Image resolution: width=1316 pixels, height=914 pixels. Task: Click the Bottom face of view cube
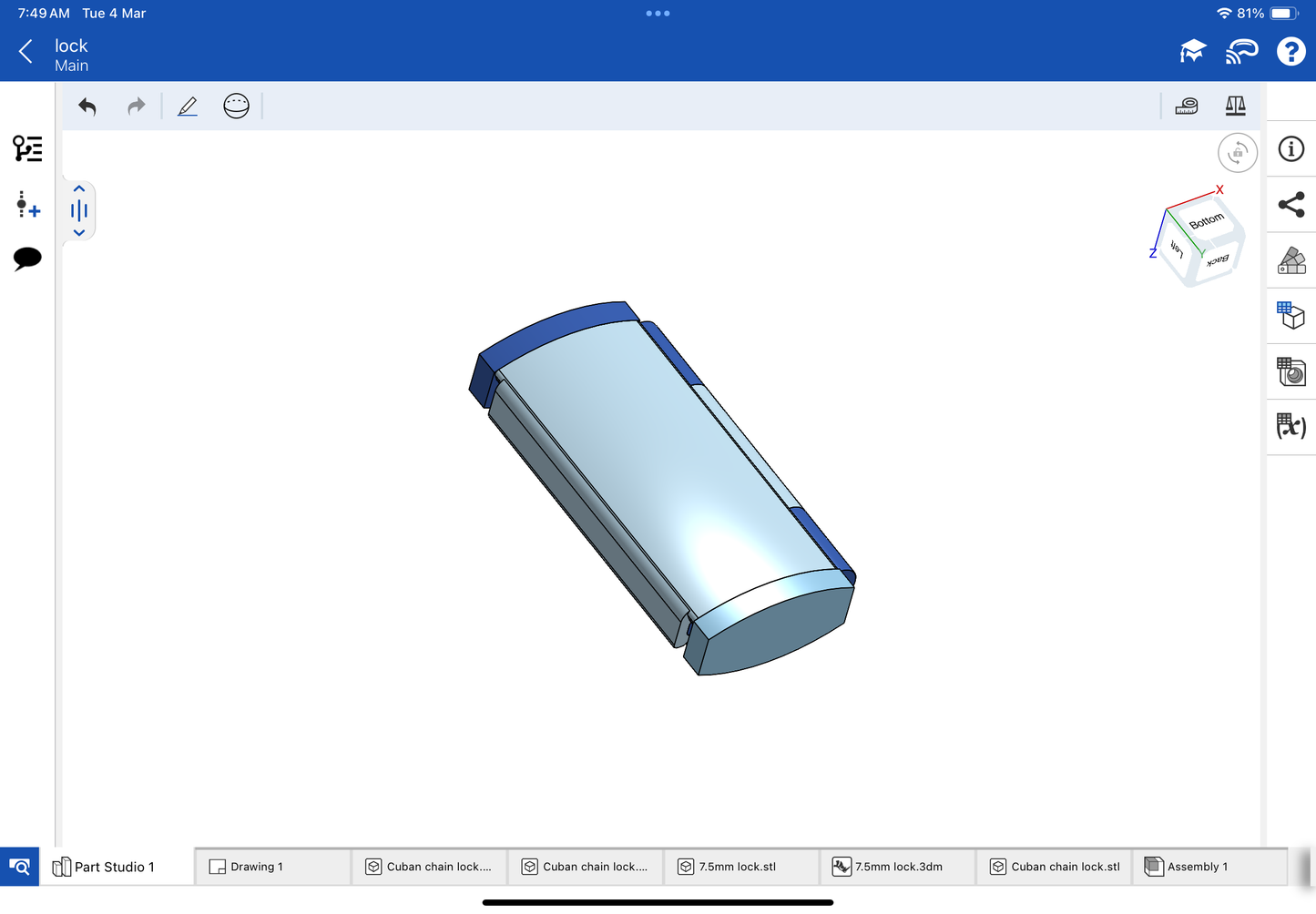tap(1207, 221)
